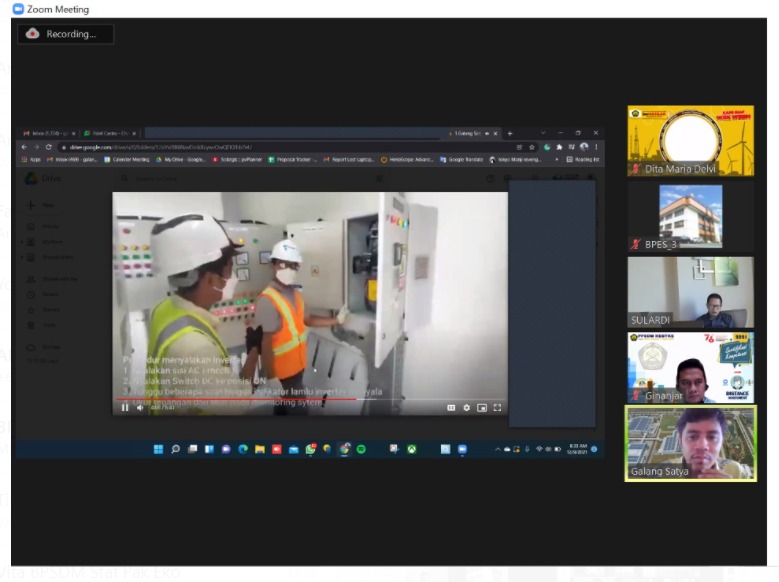Open the Chat icon in shared taskbar

tap(226, 449)
